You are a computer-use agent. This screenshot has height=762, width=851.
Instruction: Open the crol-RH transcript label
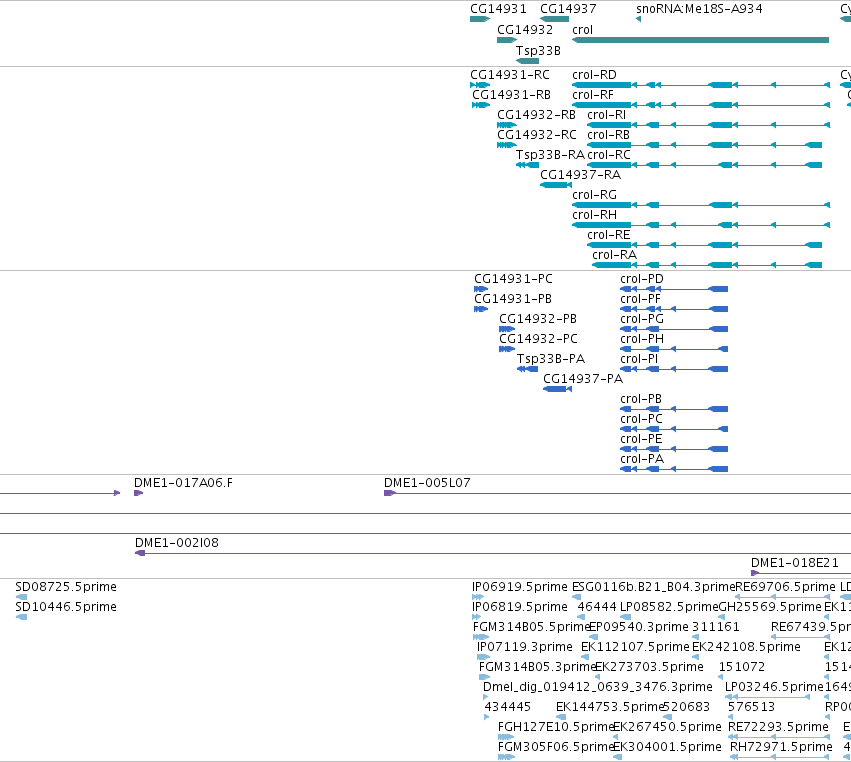click(x=594, y=215)
